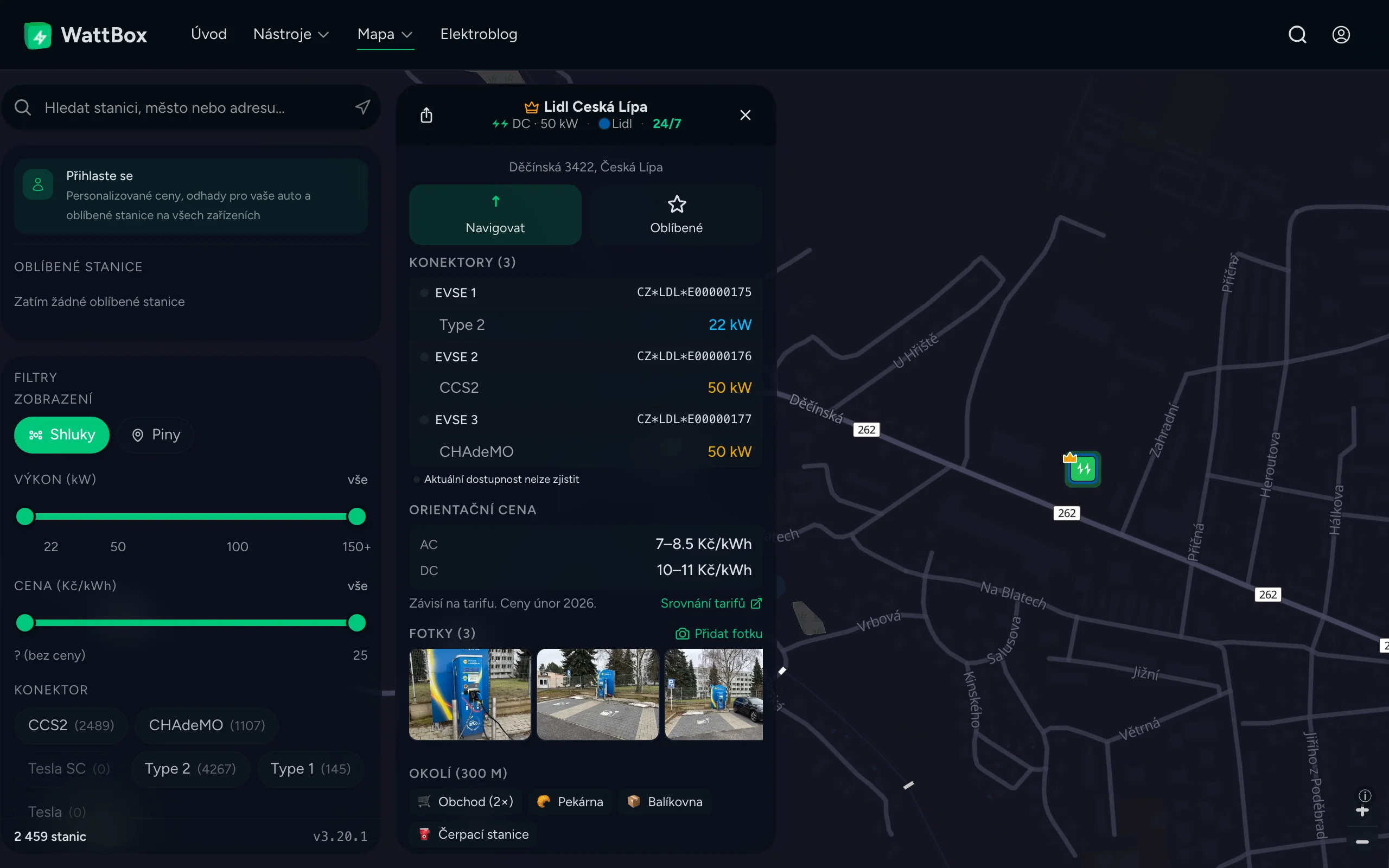Click the search magnifier icon in header

pyautogui.click(x=1297, y=34)
